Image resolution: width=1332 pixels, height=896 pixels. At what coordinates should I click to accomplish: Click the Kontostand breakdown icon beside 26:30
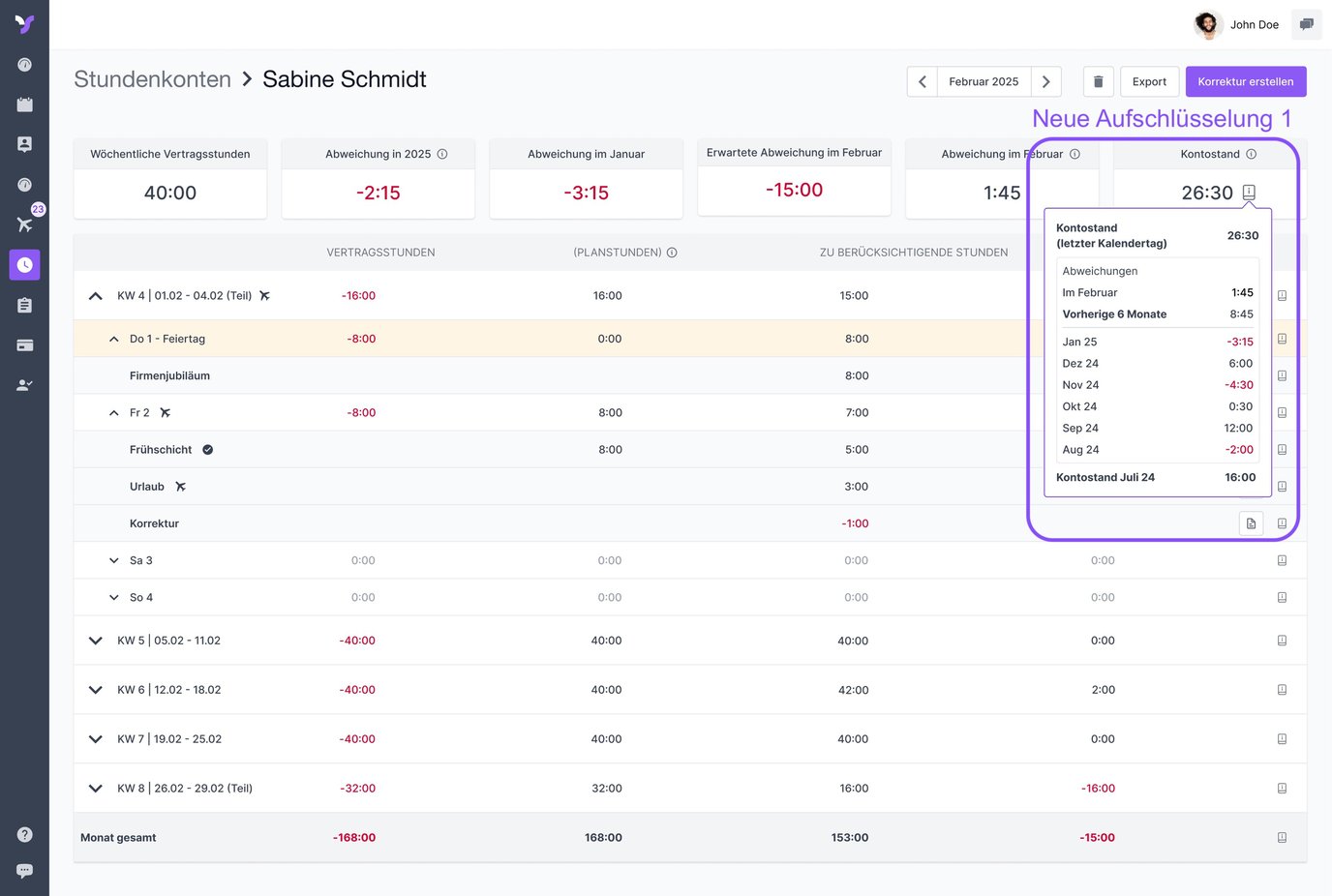pyautogui.click(x=1249, y=193)
